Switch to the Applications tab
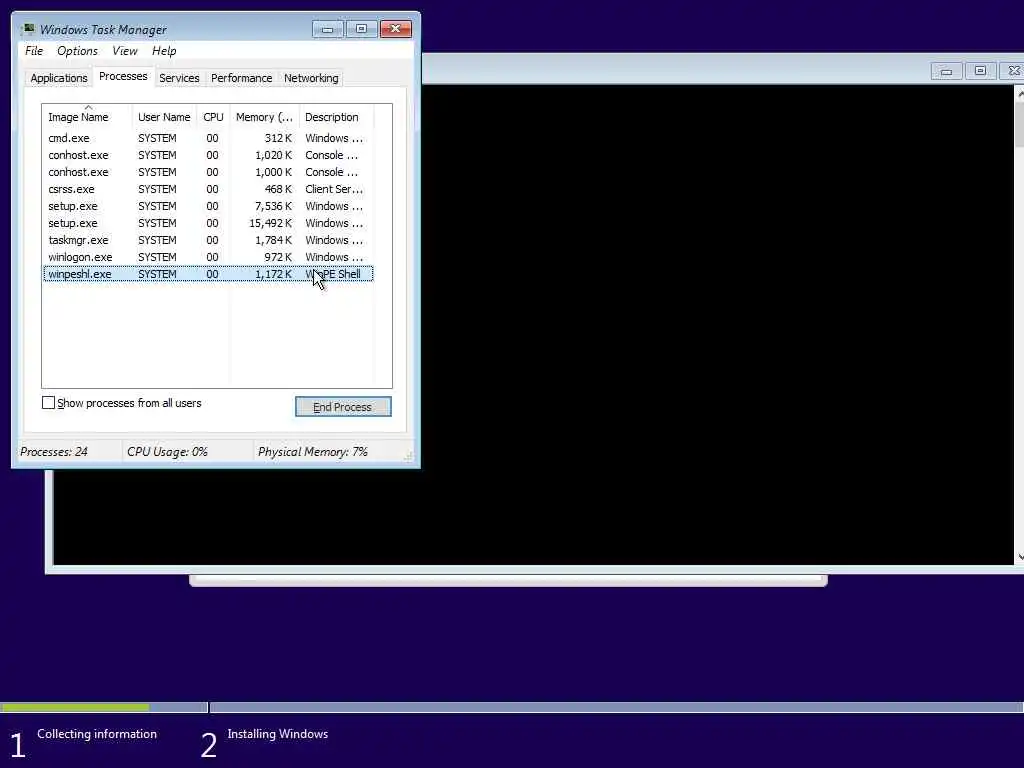Screen dimensions: 1024x768 [x=59, y=78]
